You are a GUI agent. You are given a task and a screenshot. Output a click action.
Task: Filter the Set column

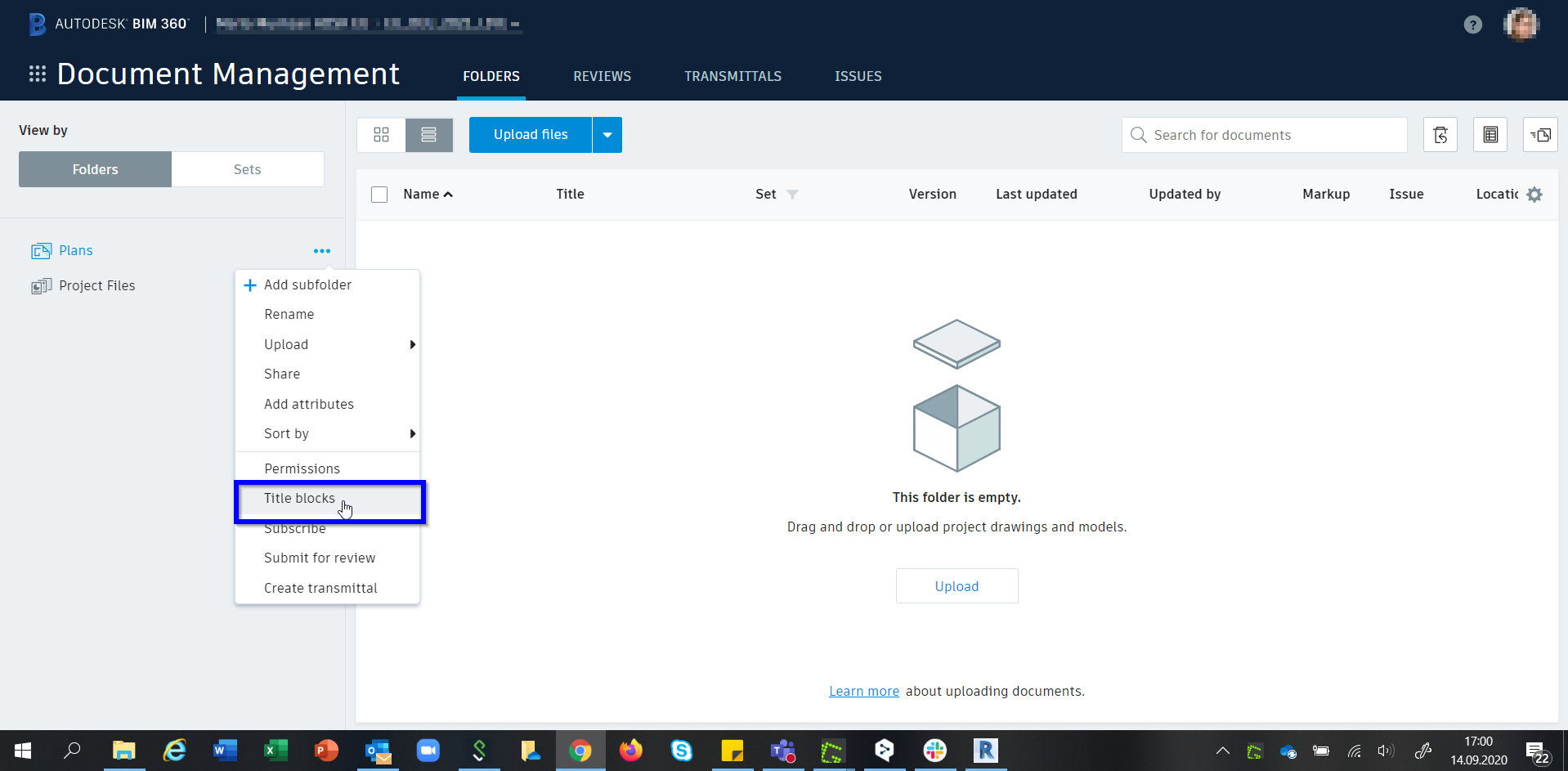click(792, 195)
